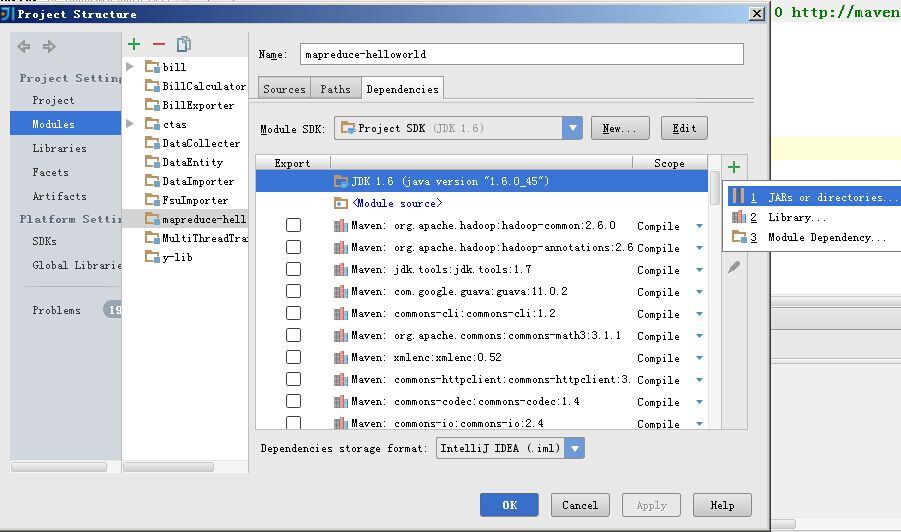Click the module Name input field

point(522,54)
